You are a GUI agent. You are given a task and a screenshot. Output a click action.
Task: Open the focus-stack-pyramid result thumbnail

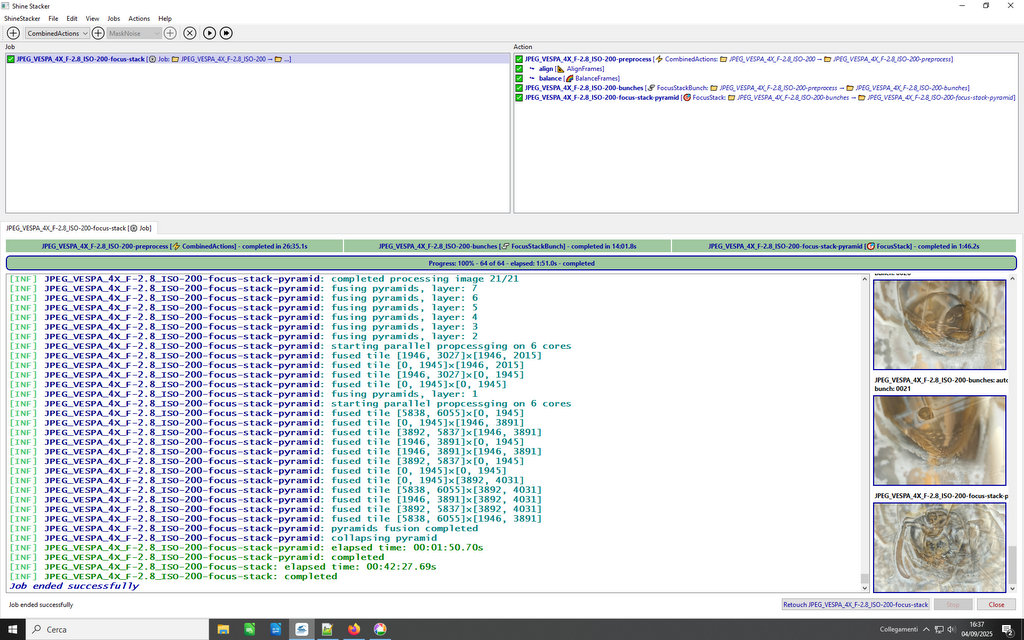click(x=939, y=547)
